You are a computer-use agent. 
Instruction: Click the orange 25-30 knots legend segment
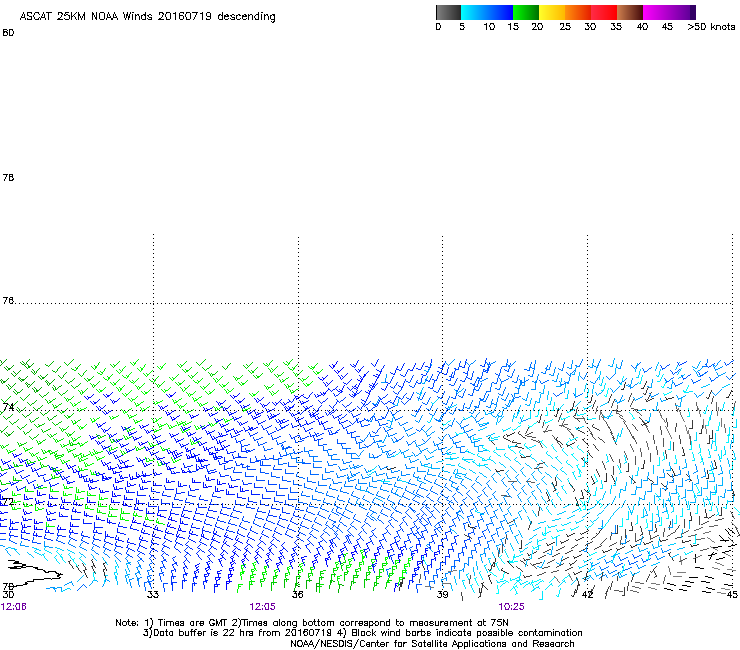pos(578,12)
